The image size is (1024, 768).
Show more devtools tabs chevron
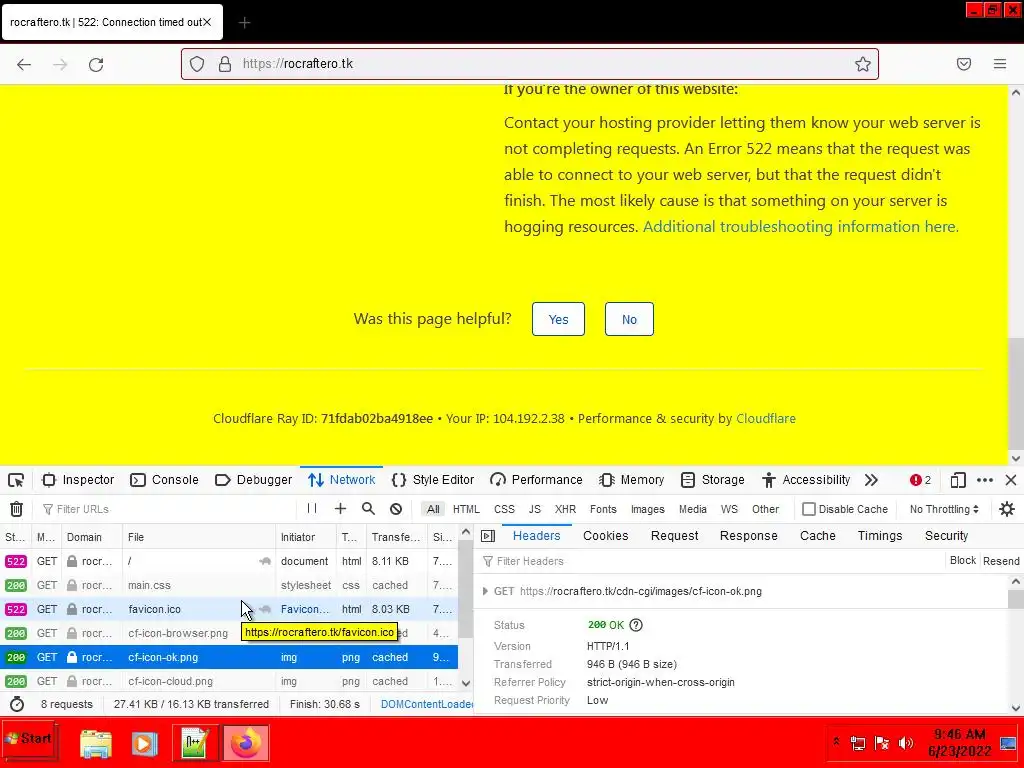[x=871, y=480]
